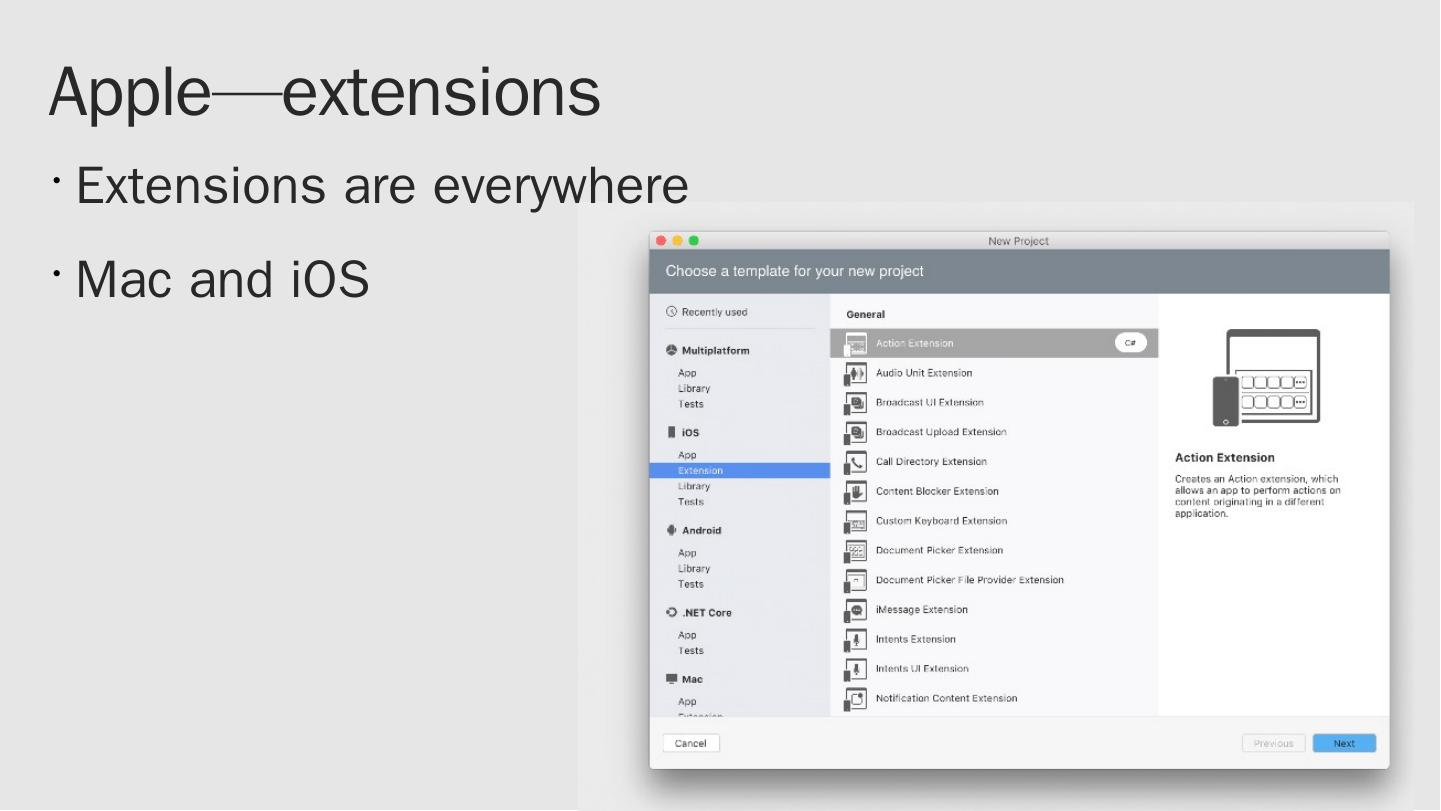
Task: Click the Previous button
Action: click(1273, 744)
